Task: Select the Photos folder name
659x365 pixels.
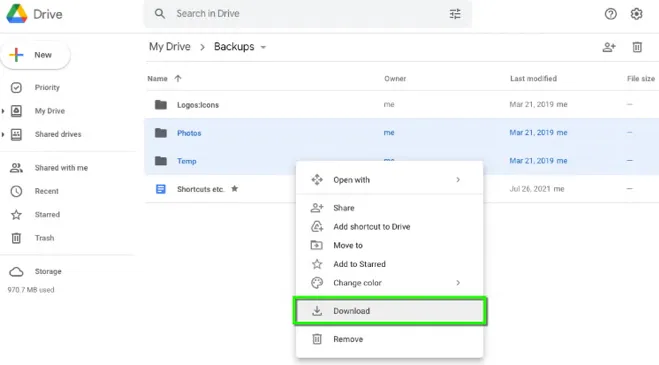Action: tap(189, 133)
